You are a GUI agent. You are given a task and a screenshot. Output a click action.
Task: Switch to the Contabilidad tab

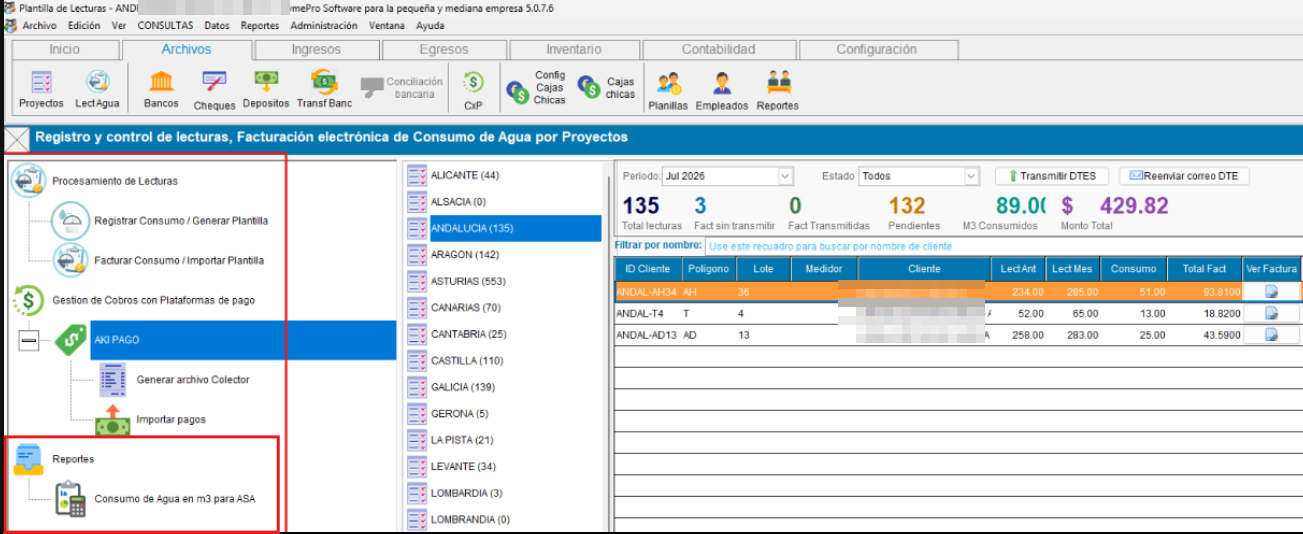[x=718, y=49]
